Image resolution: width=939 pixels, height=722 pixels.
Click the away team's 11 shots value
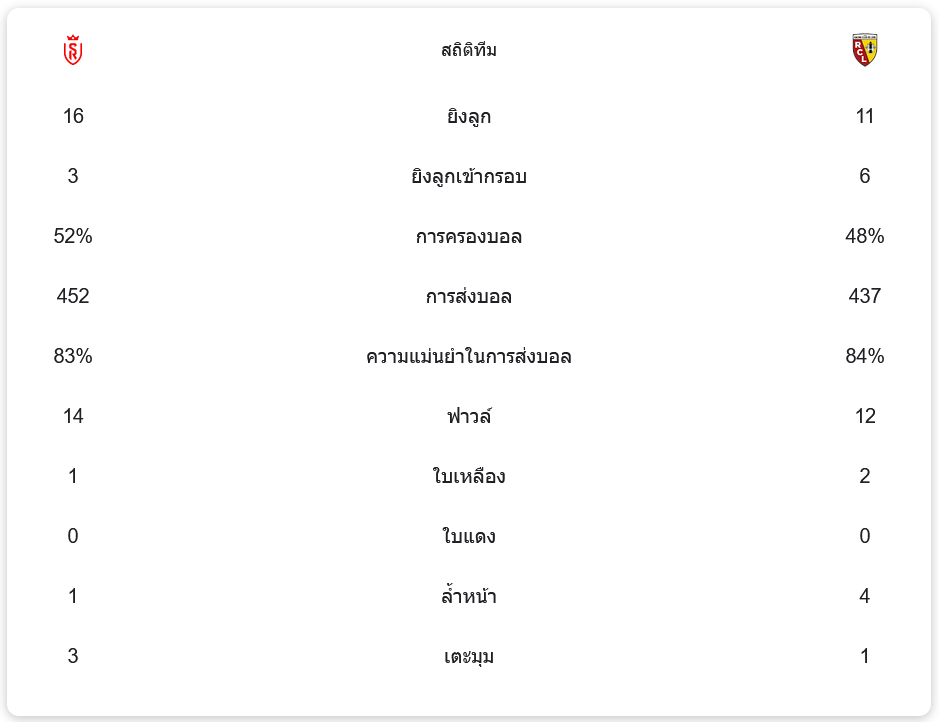[x=865, y=117]
